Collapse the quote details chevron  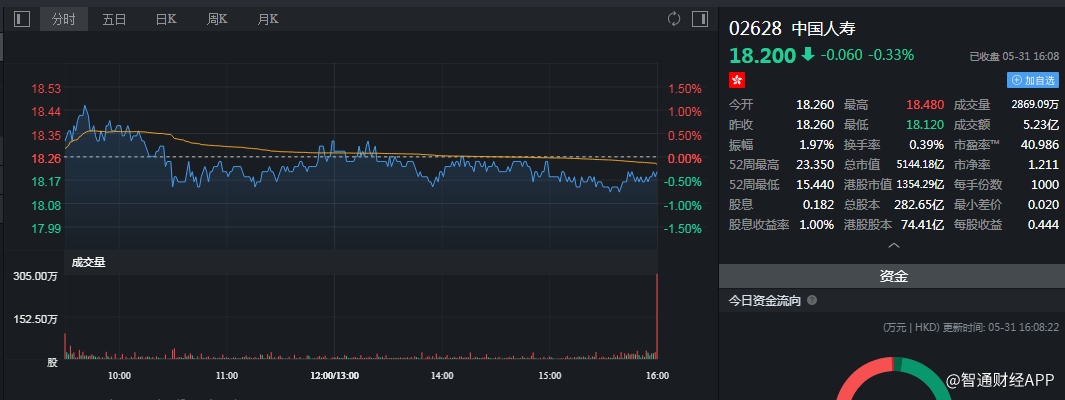(893, 245)
